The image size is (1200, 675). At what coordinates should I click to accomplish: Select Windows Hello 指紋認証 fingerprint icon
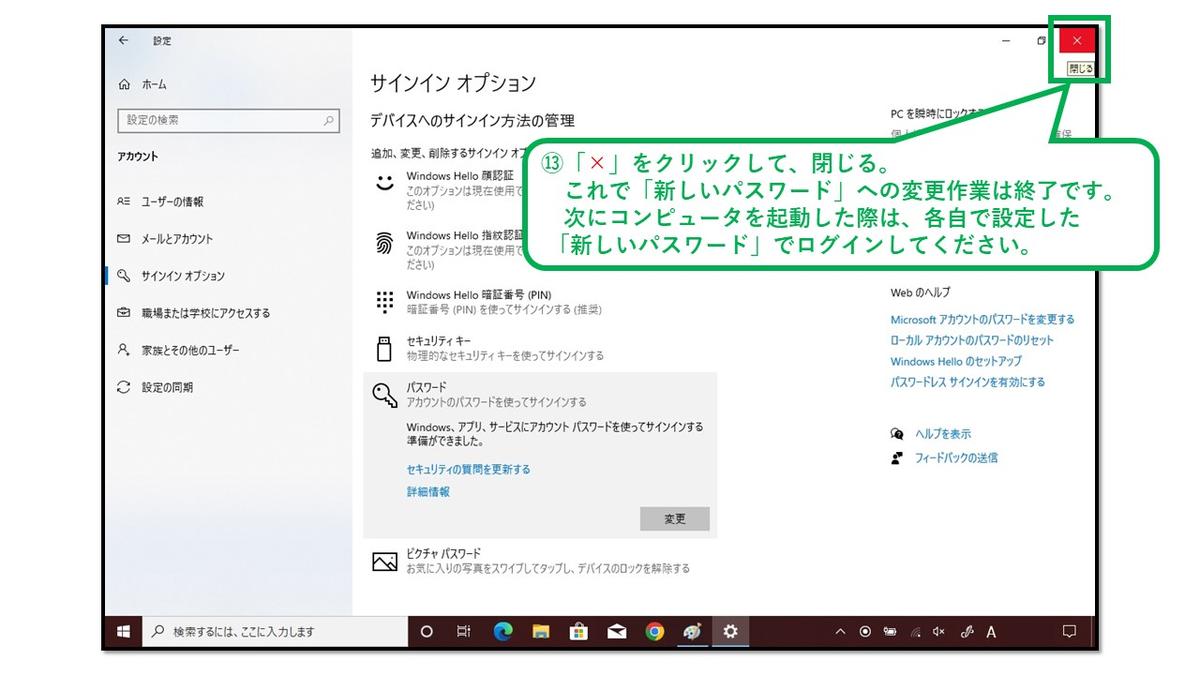point(385,244)
